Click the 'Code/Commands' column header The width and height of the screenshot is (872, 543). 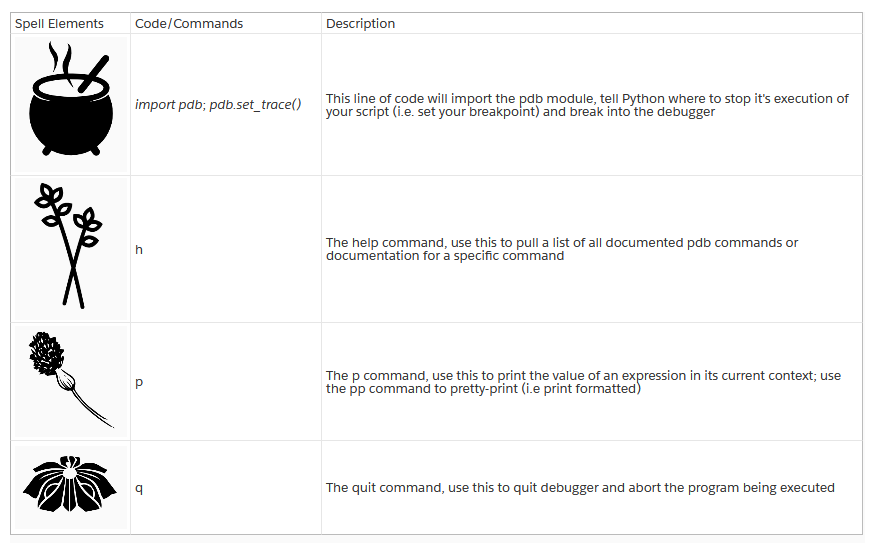click(189, 23)
